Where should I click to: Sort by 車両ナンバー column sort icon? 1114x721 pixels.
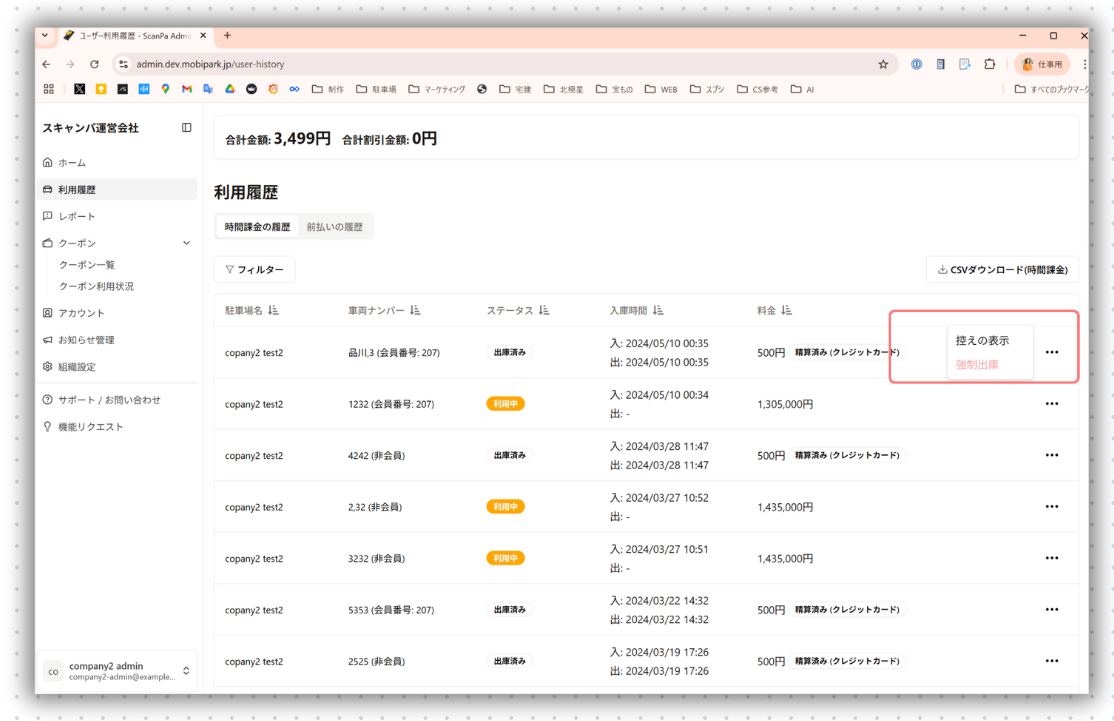415,311
